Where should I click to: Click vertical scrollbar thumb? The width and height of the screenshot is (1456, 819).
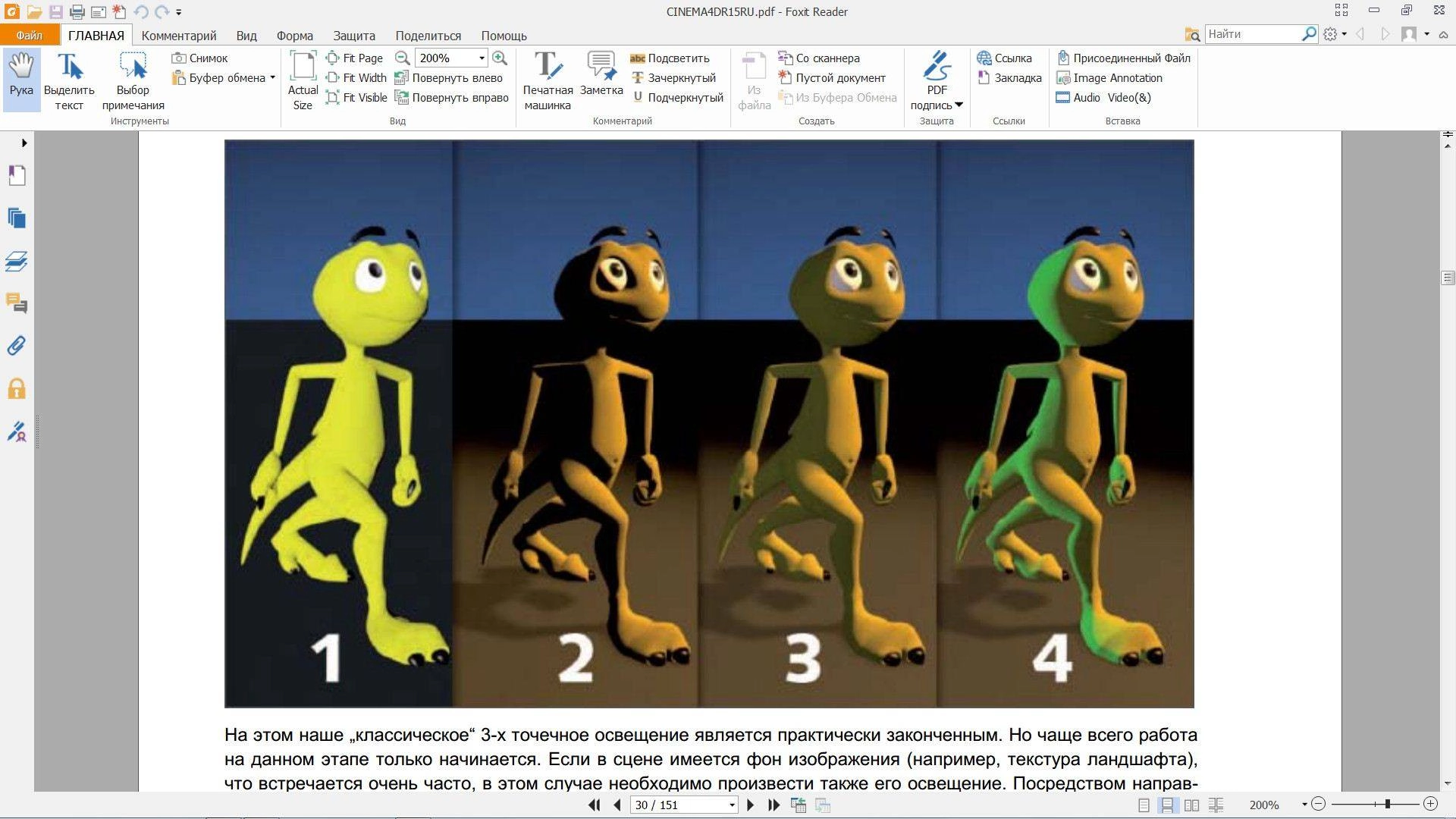click(x=1448, y=278)
